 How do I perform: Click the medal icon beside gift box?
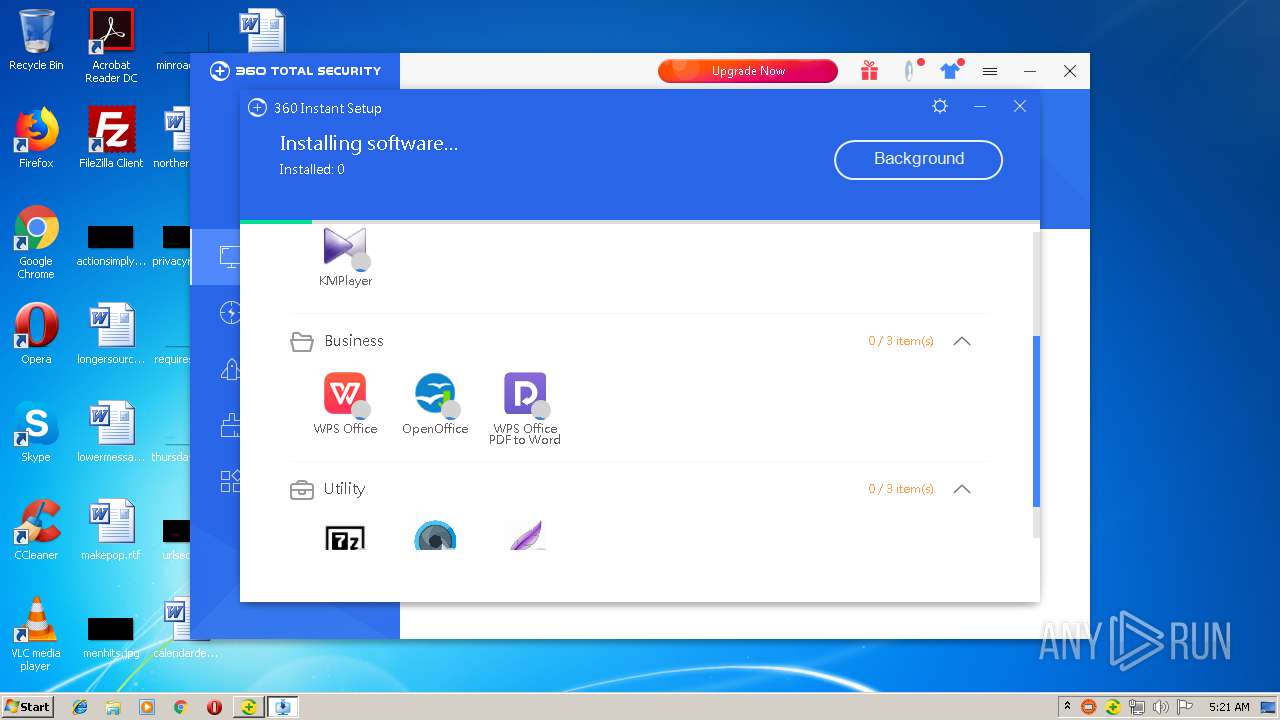point(909,71)
